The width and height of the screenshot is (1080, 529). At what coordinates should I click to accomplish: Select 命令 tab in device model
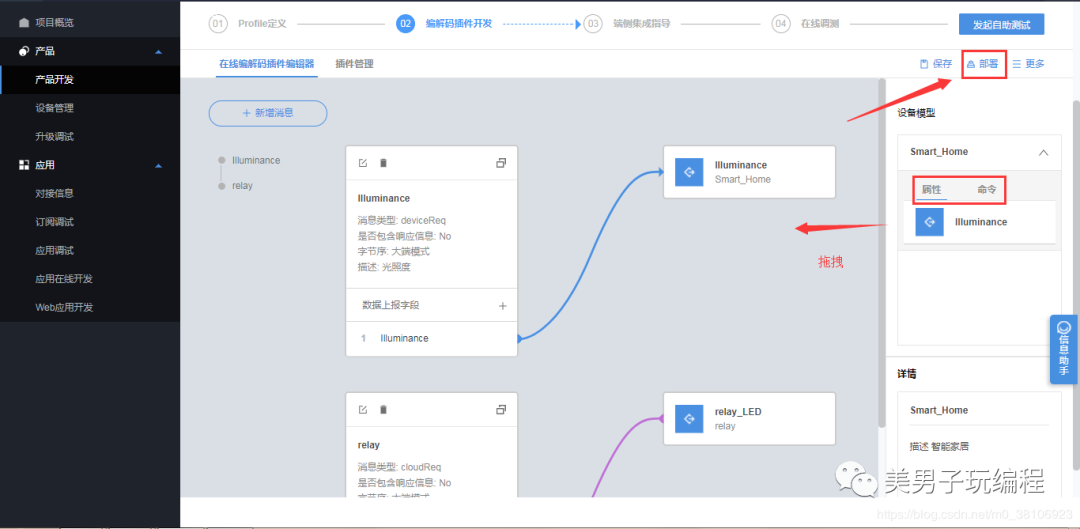[x=986, y=190]
